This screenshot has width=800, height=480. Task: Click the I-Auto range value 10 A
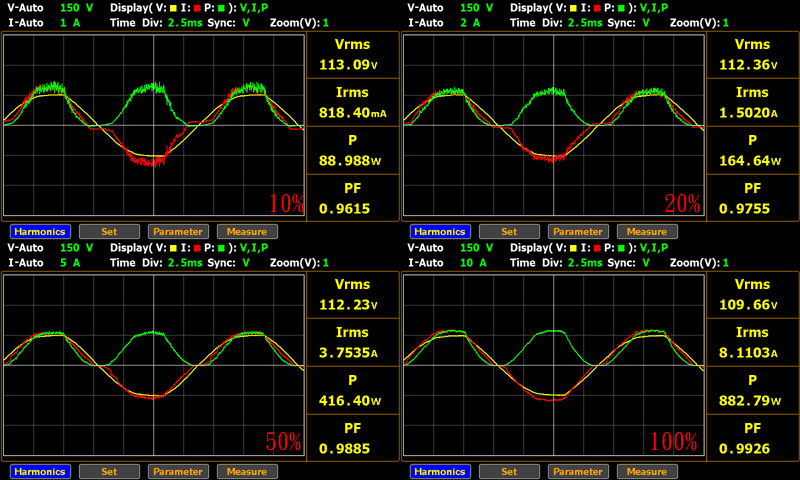(473, 263)
